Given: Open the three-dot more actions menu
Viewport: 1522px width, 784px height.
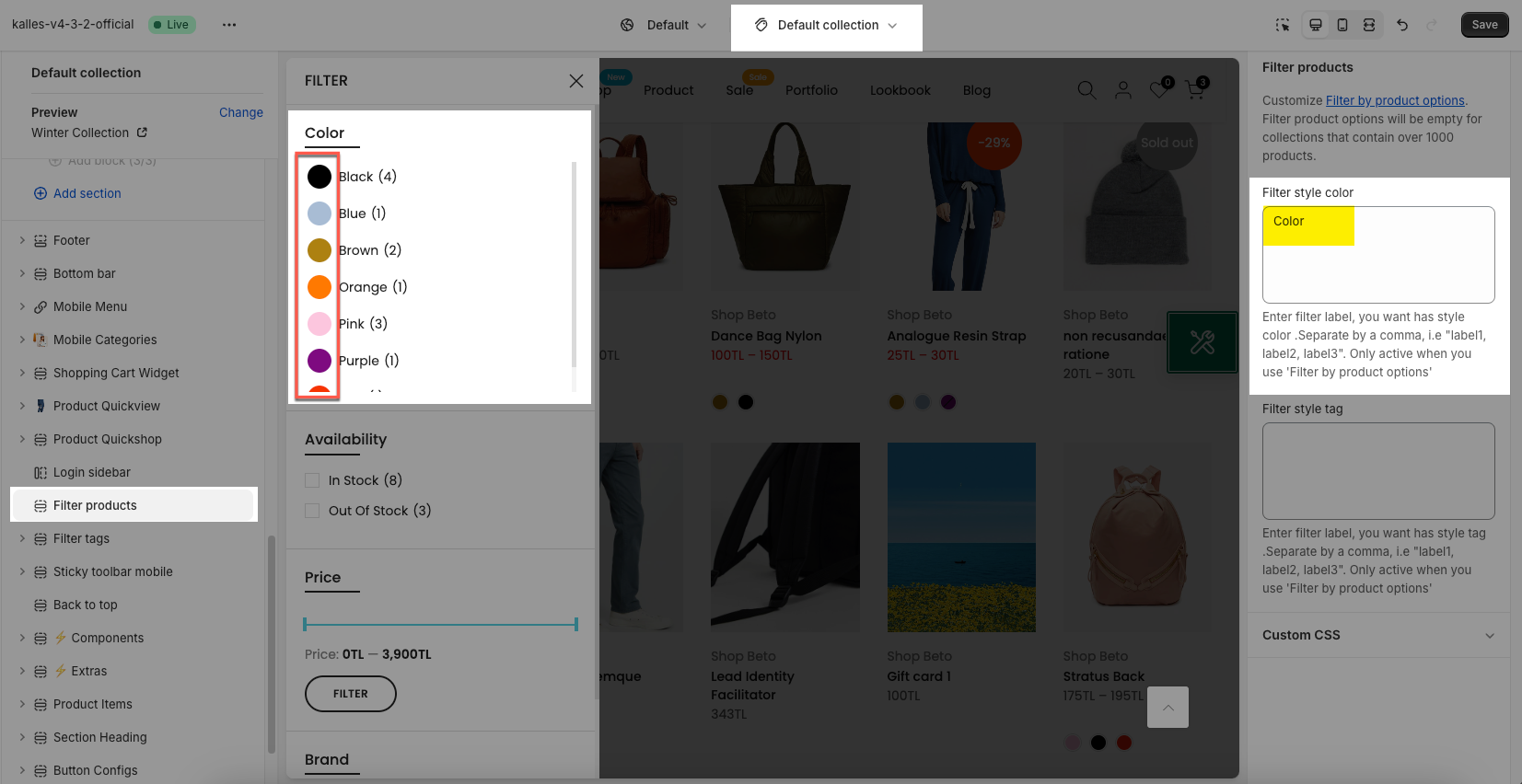Looking at the screenshot, I should pyautogui.click(x=229, y=25).
